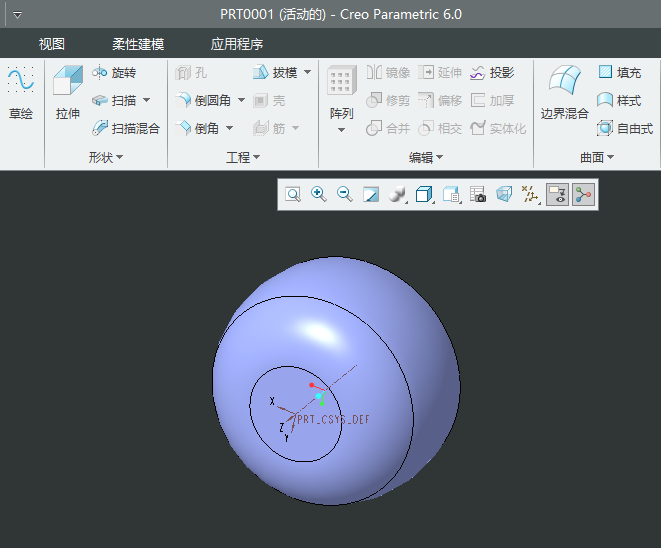Click the Zoom In magnifier
661x548 pixels.
click(319, 195)
